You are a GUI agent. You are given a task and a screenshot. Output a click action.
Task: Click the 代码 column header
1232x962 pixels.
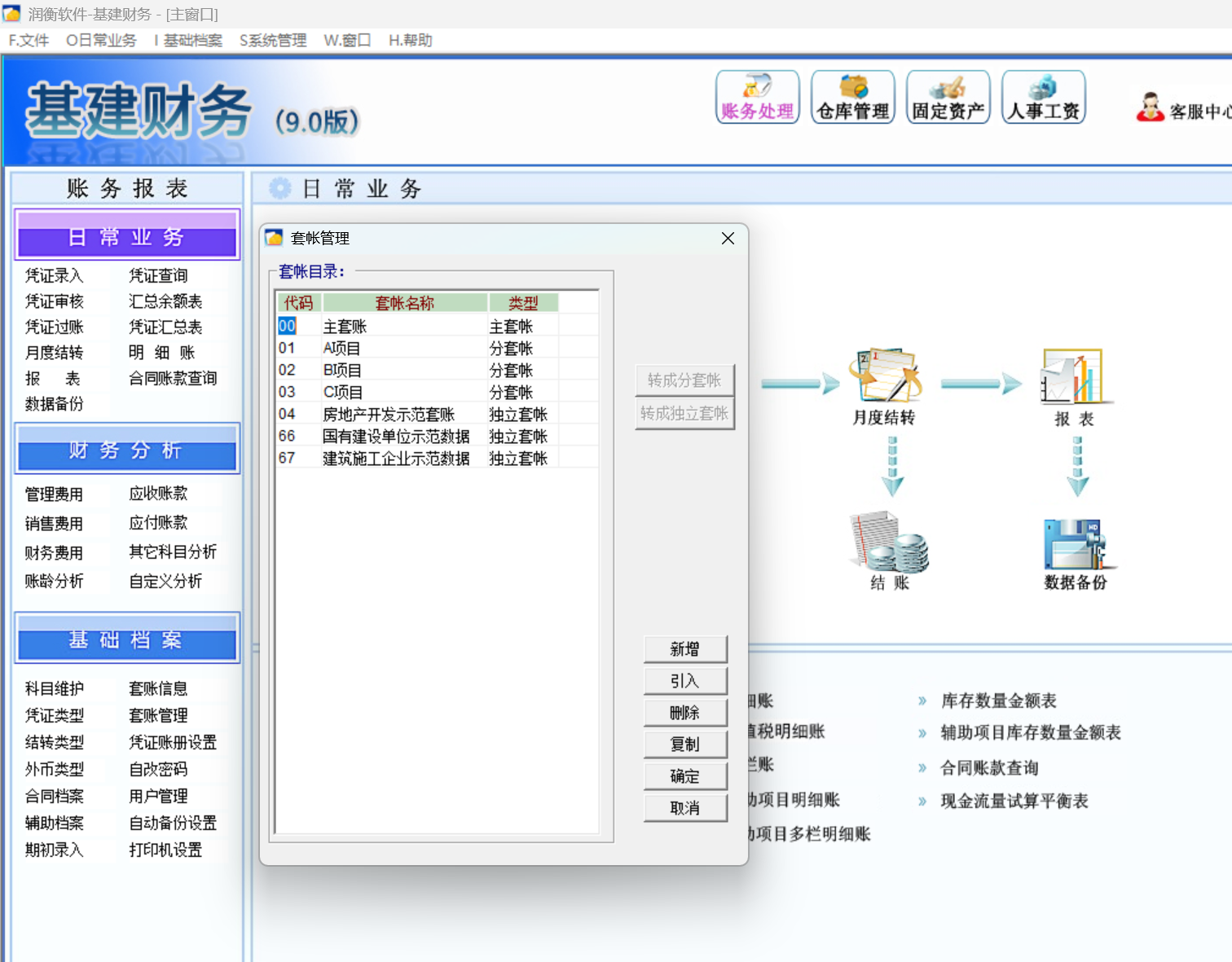[x=299, y=303]
